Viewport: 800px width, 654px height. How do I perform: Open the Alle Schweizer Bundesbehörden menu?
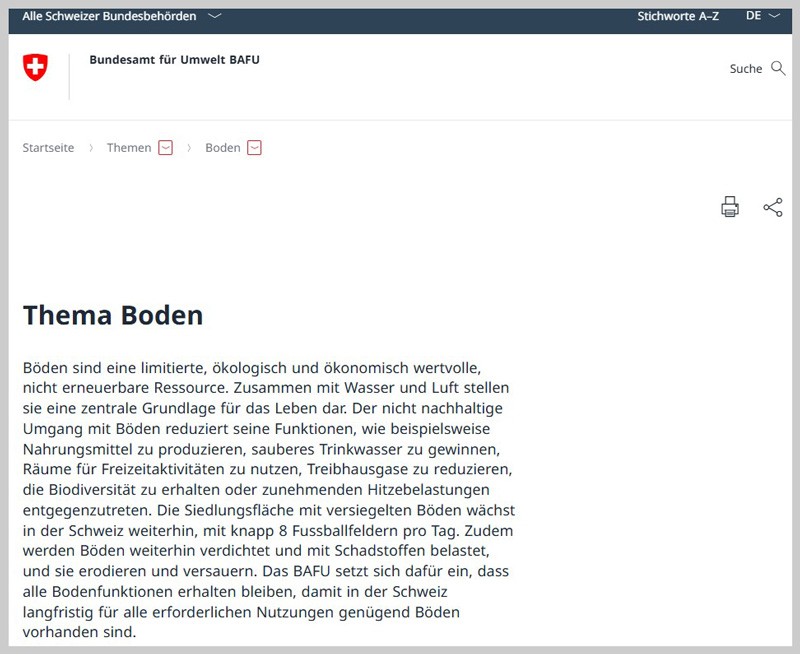pyautogui.click(x=109, y=16)
